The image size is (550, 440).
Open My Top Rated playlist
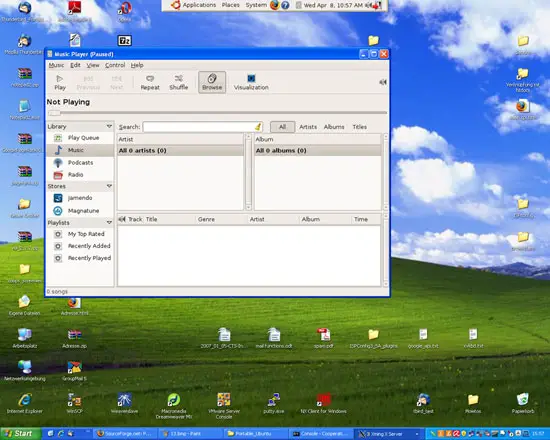coord(80,234)
